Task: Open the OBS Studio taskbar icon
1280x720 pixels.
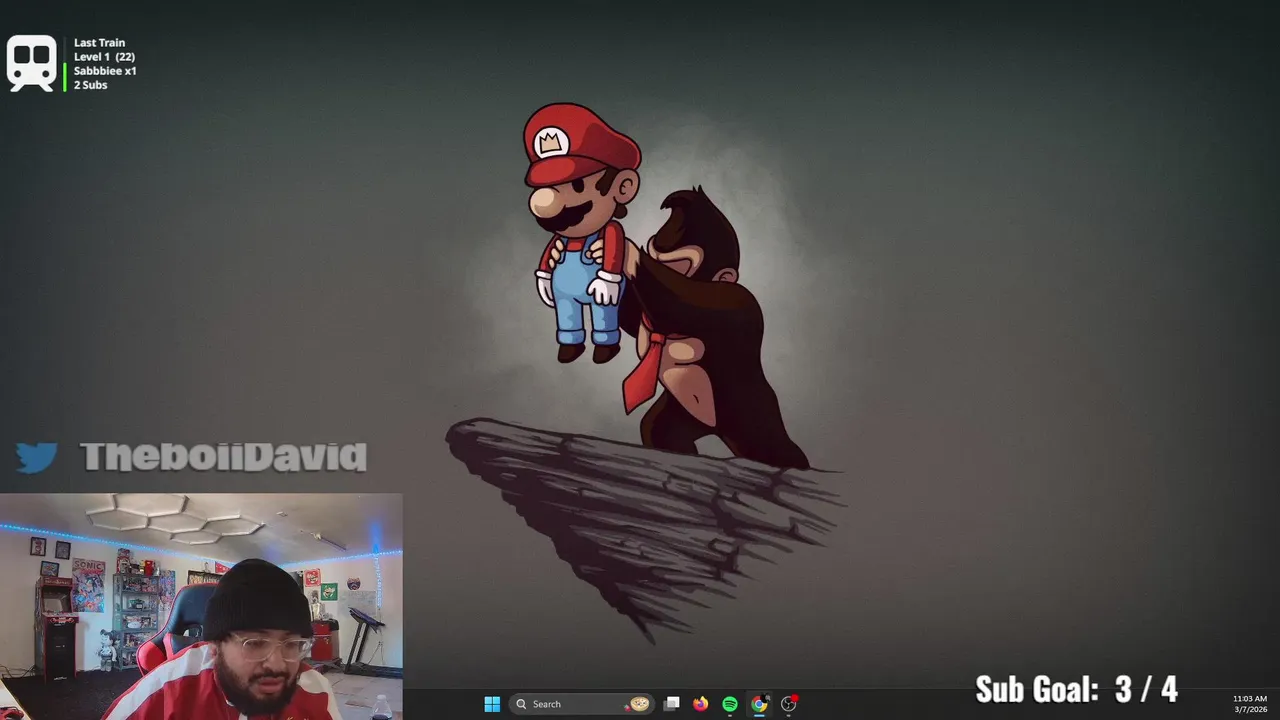Action: coord(789,704)
